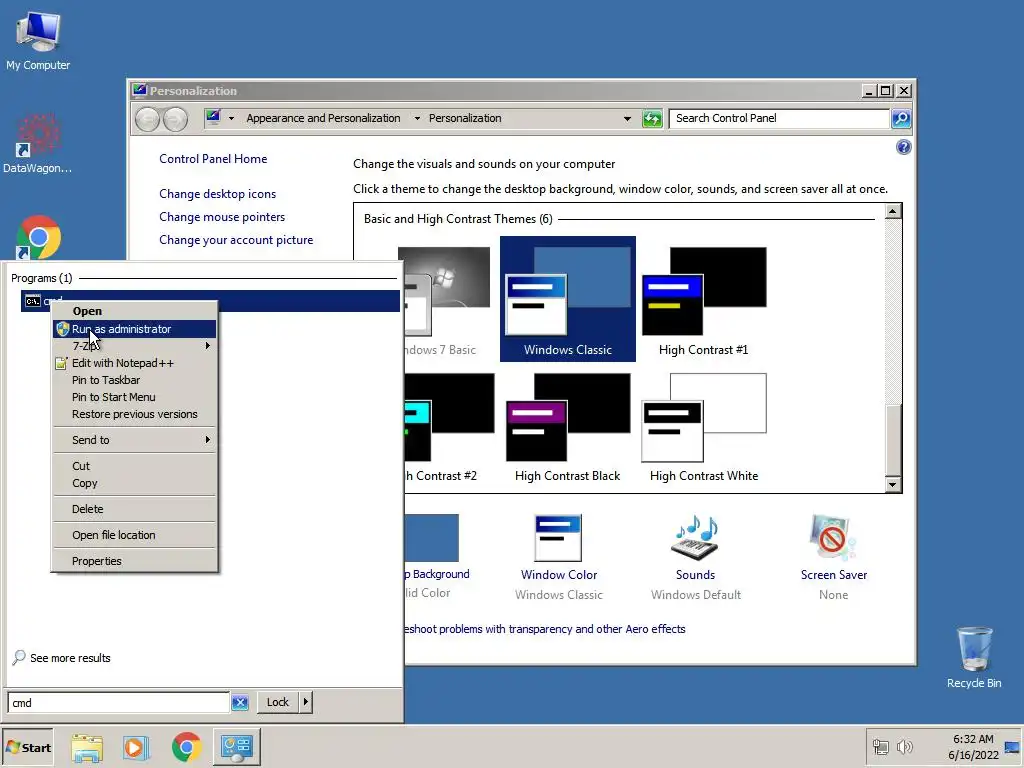Open the DataWagon desktop shortcut
Screen dimensions: 1024x768
click(x=38, y=143)
